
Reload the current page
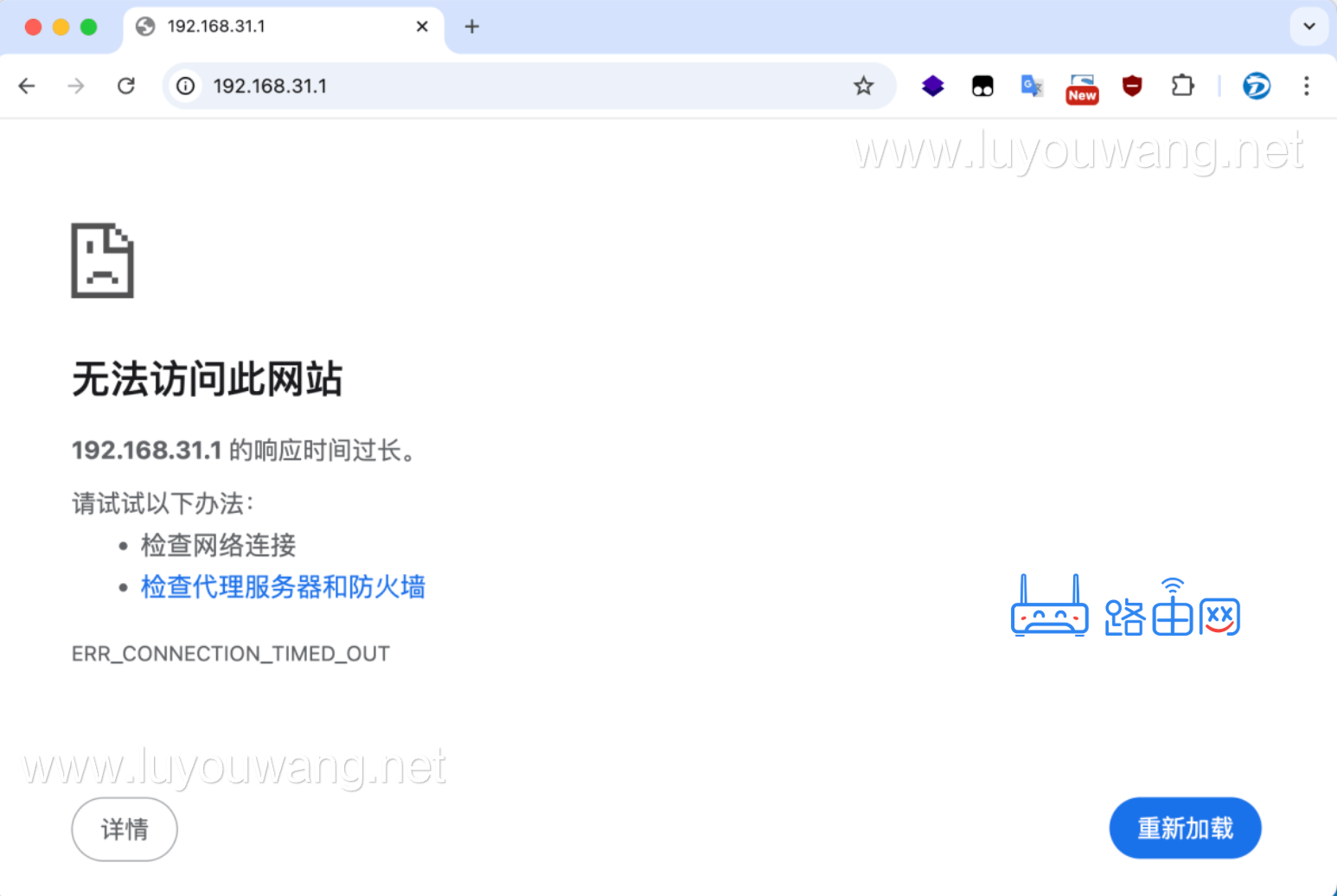(126, 86)
